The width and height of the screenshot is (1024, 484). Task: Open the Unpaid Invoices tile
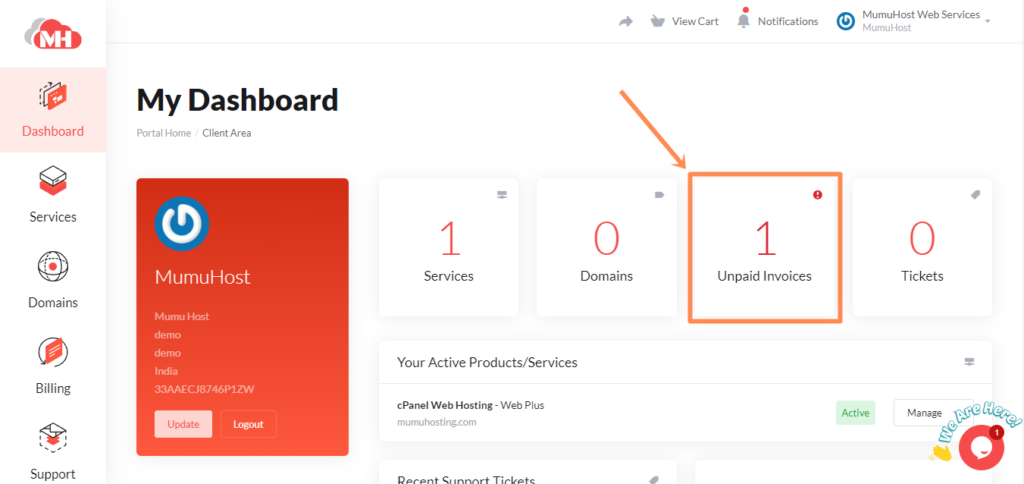[x=764, y=248]
